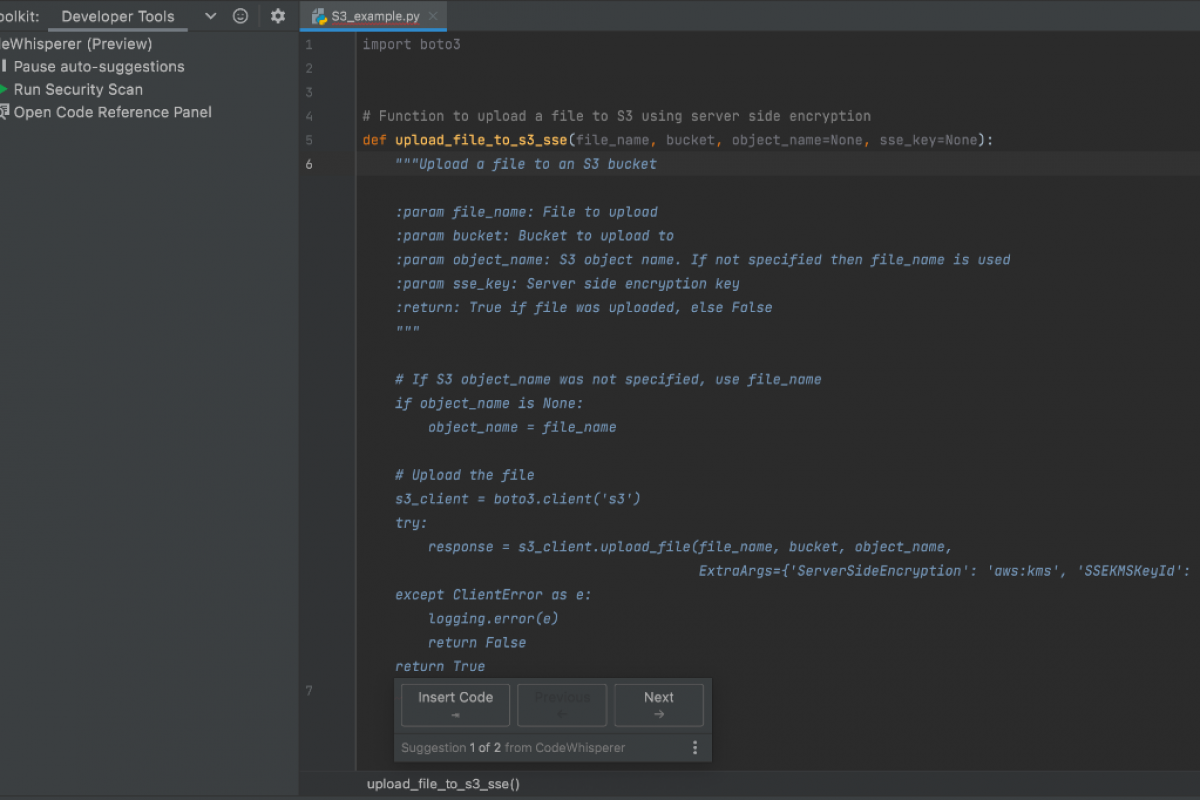Click the s3_client = boto3.client('s3') line
Image resolution: width=1200 pixels, height=800 pixels.
(x=518, y=499)
